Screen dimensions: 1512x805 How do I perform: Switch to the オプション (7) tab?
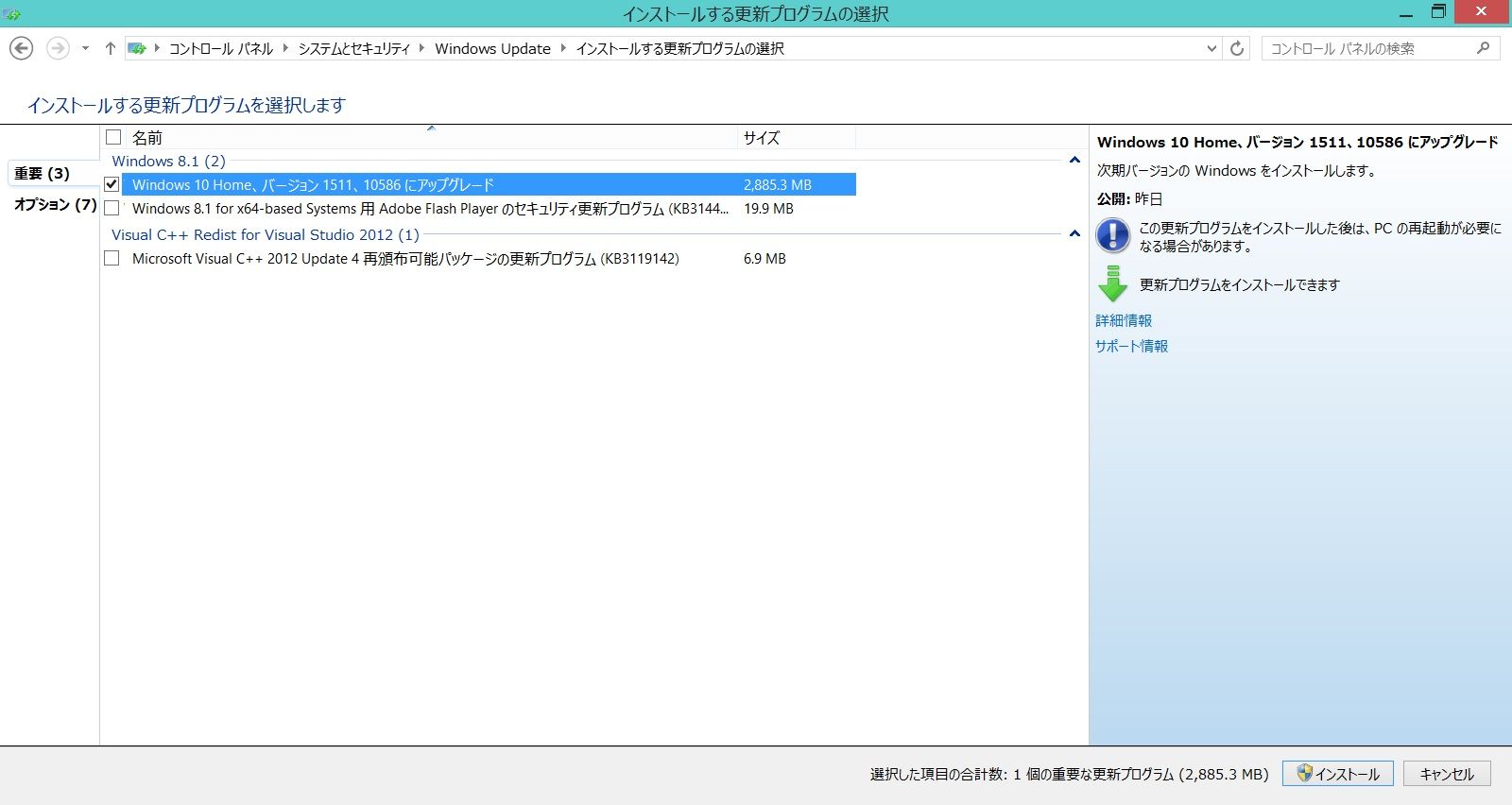55,204
